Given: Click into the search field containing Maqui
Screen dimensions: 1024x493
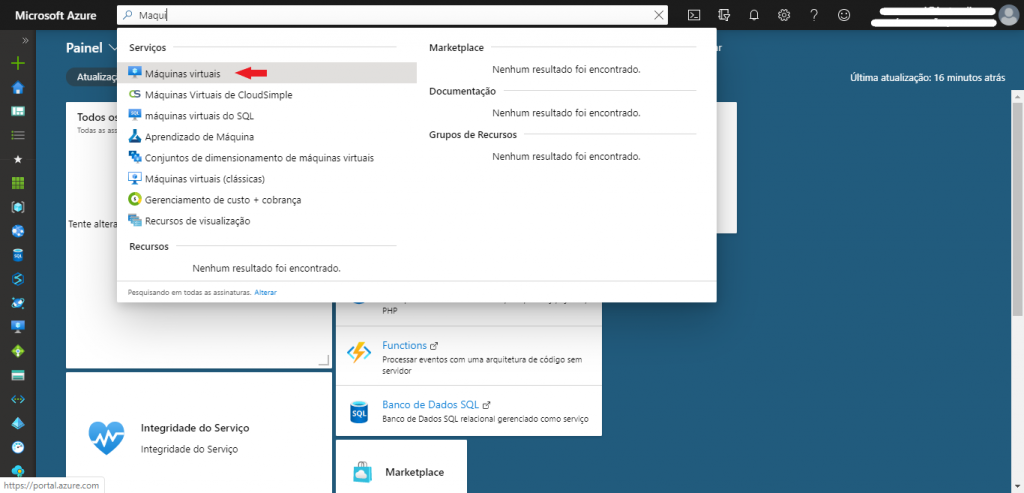Looking at the screenshot, I should click(390, 15).
